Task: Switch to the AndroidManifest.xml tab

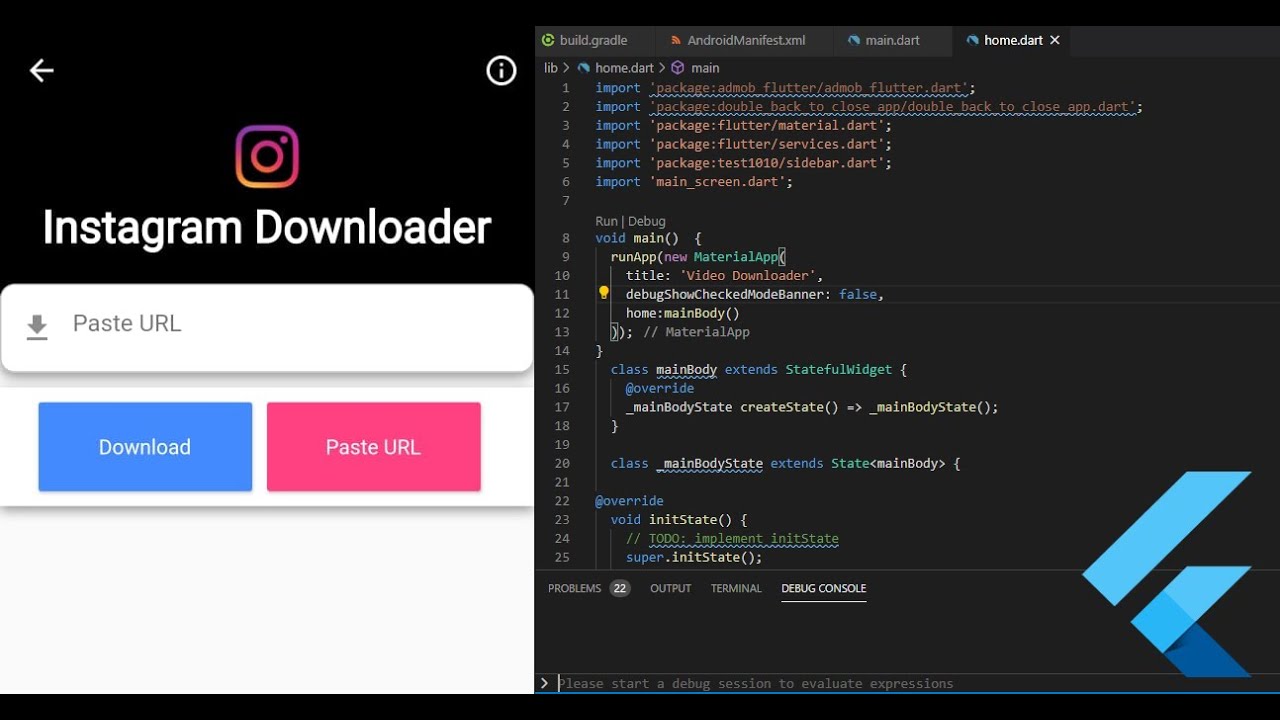Action: click(x=746, y=40)
